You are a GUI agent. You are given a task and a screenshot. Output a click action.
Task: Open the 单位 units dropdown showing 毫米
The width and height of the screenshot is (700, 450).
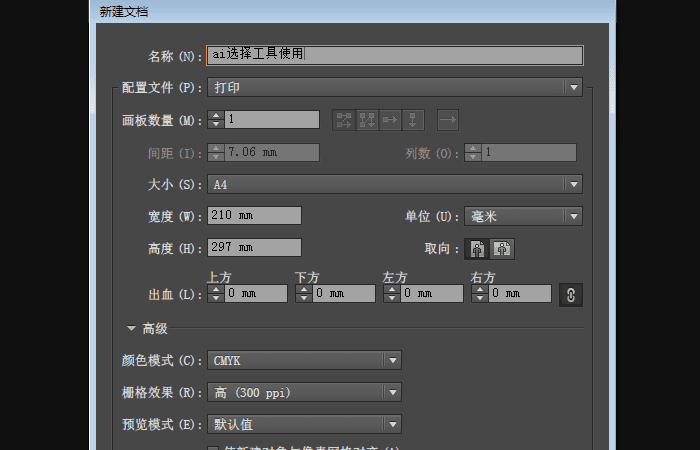[x=523, y=216]
